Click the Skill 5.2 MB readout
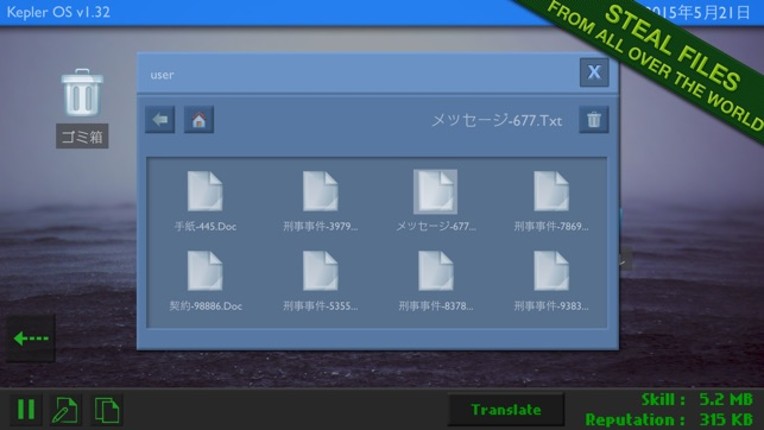The image size is (764, 430). pyautogui.click(x=697, y=400)
